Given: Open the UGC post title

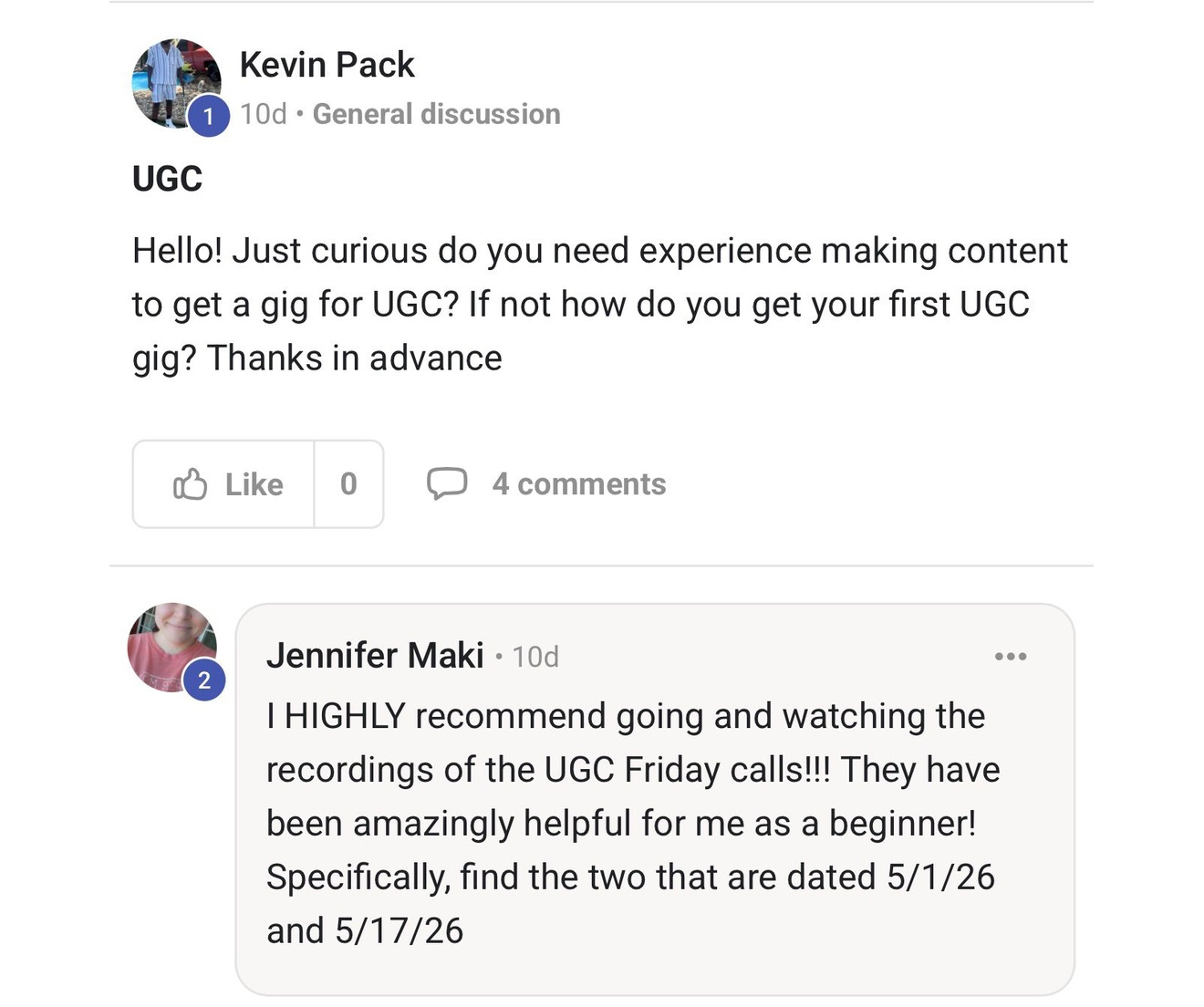Looking at the screenshot, I should tap(167, 179).
